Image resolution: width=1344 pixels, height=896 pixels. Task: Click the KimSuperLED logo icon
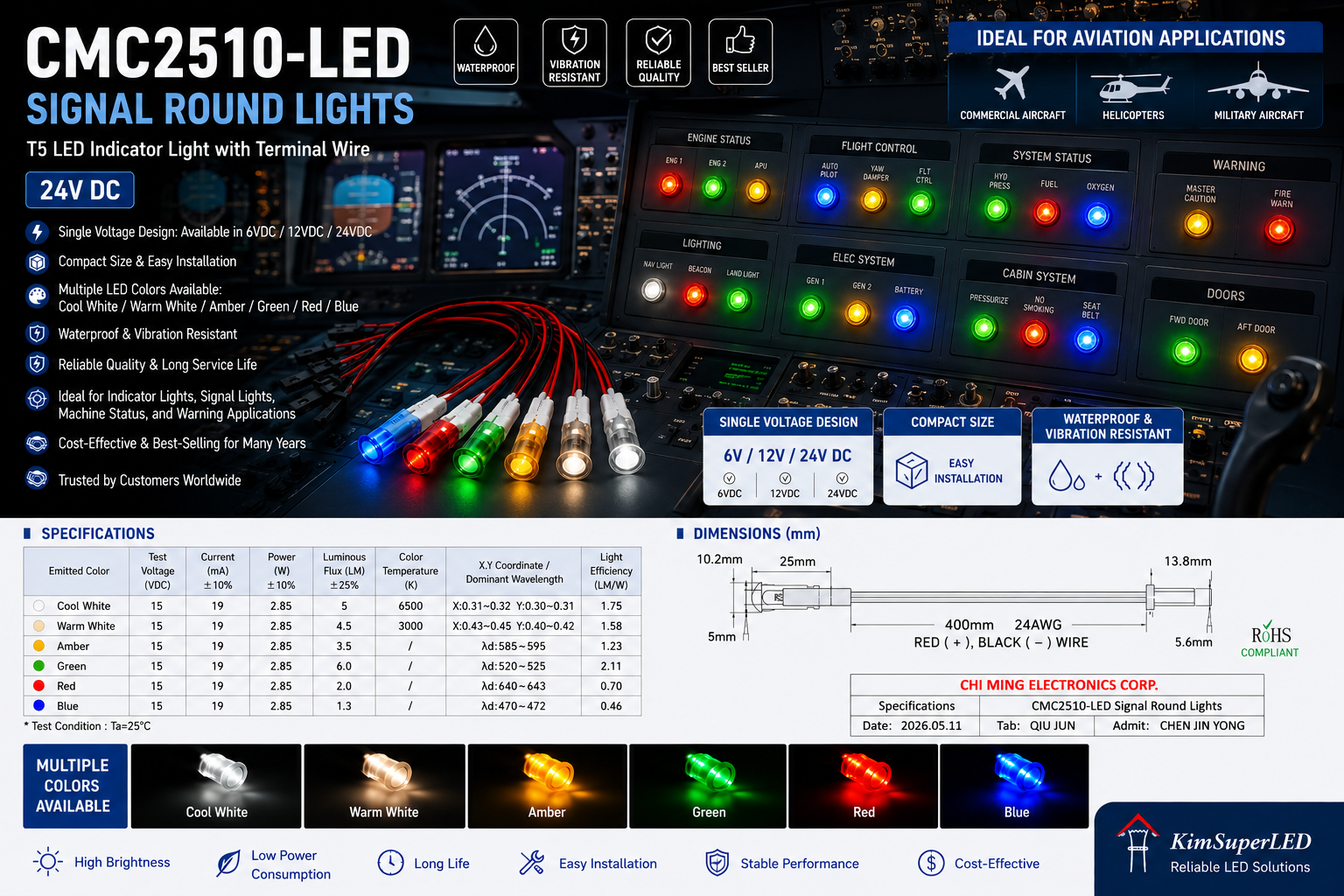1137,843
